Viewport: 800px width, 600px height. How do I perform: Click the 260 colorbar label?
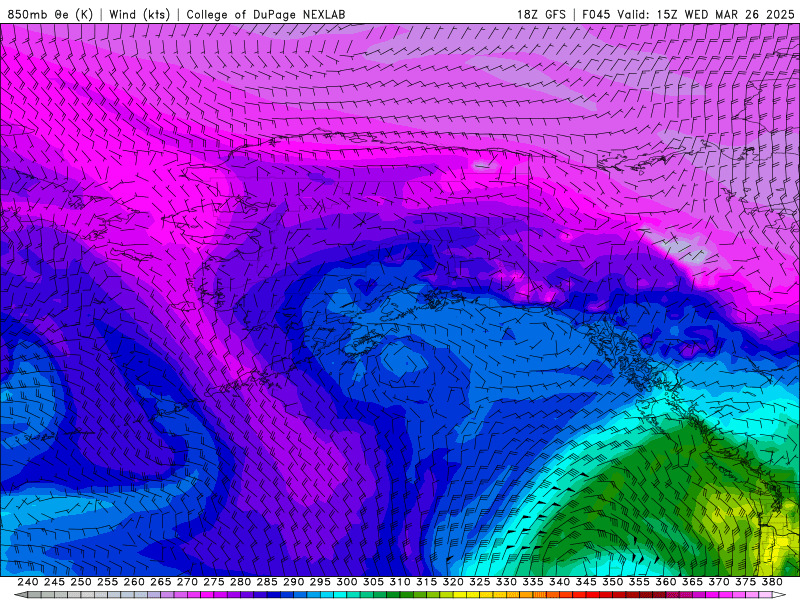pyautogui.click(x=134, y=582)
